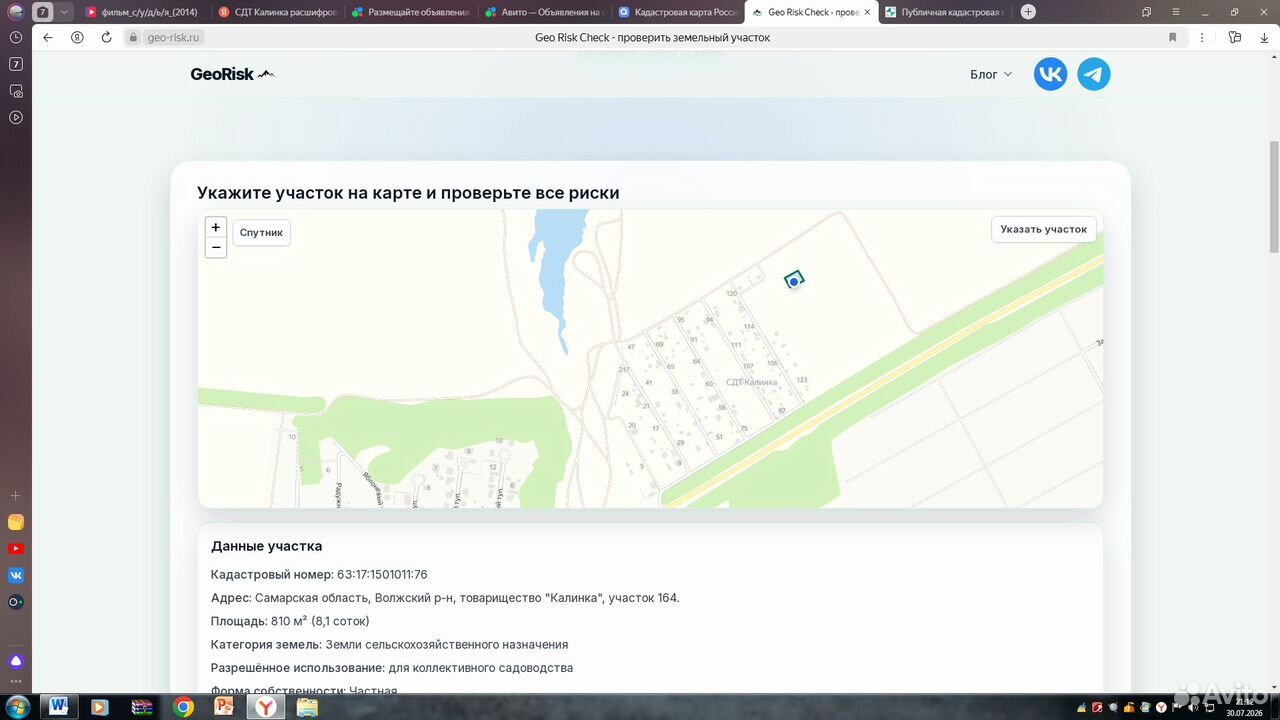The width and height of the screenshot is (1280, 720).
Task: Open browser history in the sidebar
Action: (16, 37)
